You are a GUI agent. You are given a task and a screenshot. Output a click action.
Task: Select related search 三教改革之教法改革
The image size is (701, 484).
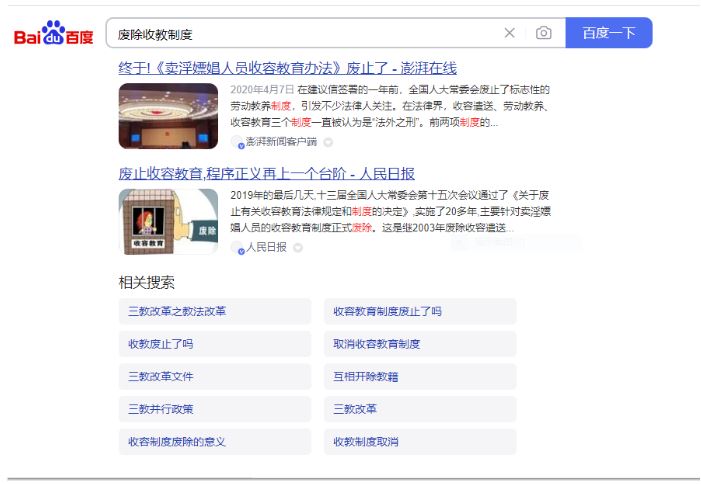click(215, 311)
